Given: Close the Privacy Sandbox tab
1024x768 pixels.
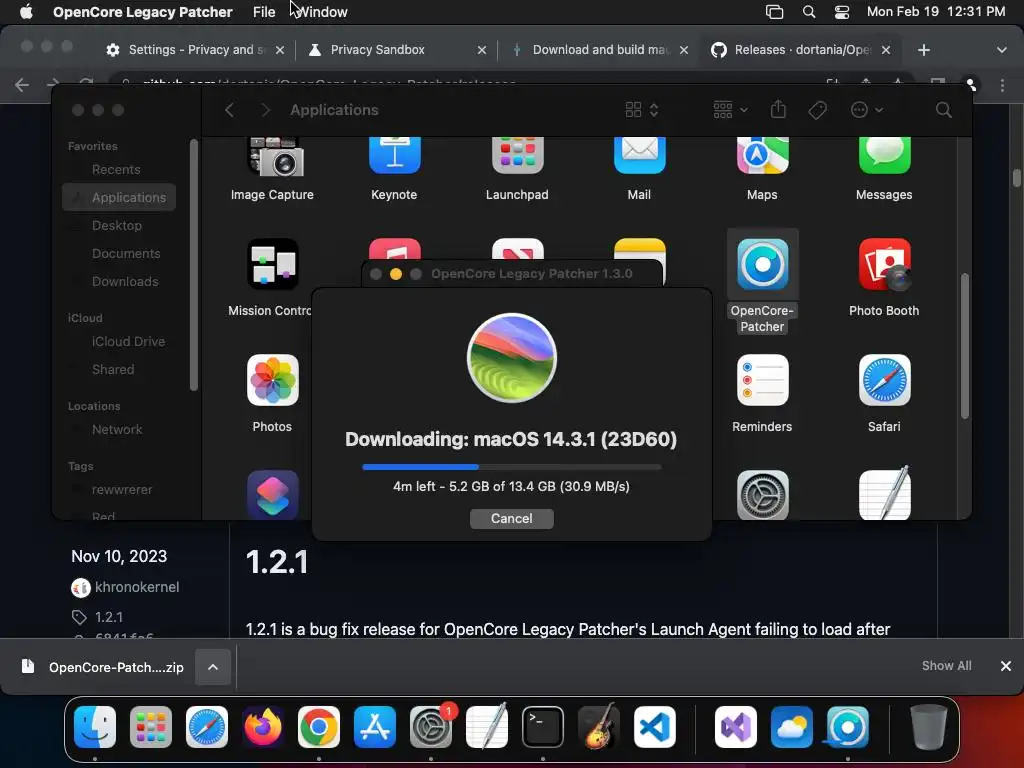Looking at the screenshot, I should click(481, 50).
